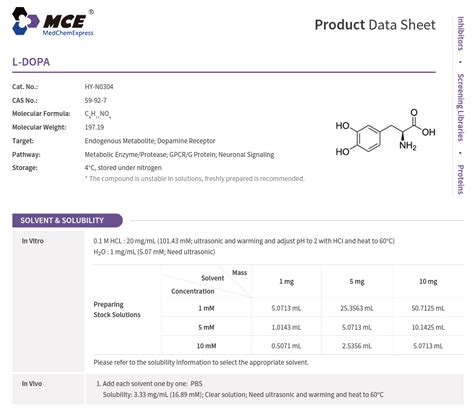Click the 10 mg mass column header

click(x=428, y=282)
